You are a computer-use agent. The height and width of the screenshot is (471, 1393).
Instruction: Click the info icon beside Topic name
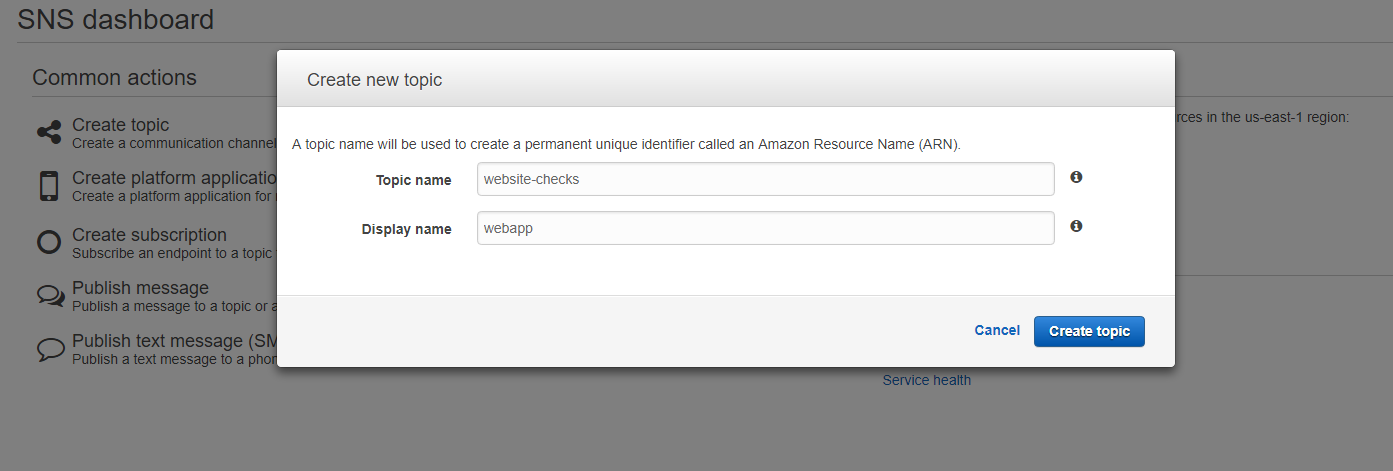pyautogui.click(x=1076, y=177)
